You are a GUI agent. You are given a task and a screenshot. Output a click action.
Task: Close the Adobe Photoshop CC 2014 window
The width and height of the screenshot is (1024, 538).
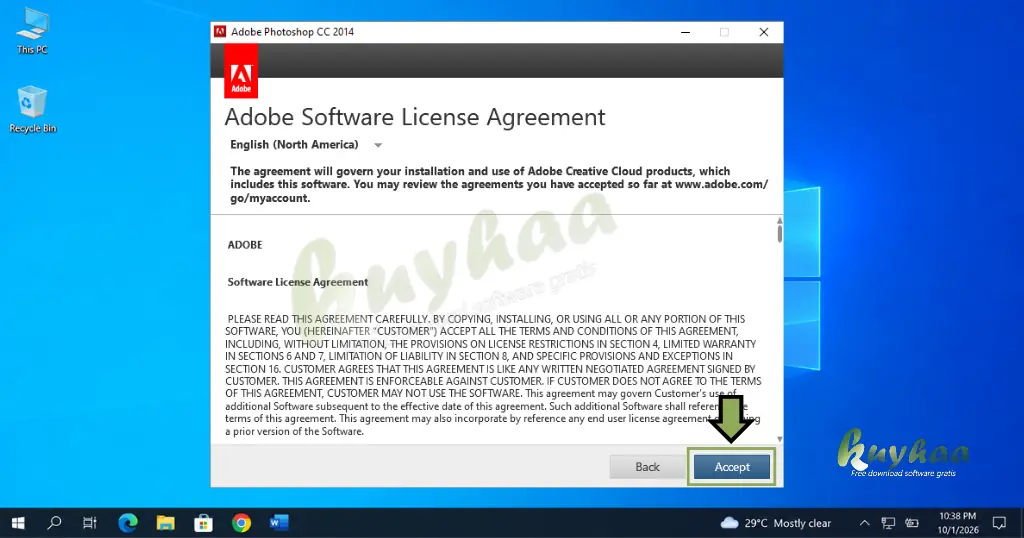coord(763,32)
